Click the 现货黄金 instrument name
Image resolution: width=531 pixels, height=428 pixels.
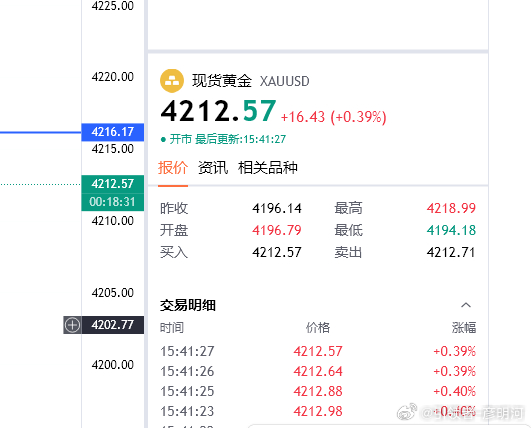[x=222, y=81]
